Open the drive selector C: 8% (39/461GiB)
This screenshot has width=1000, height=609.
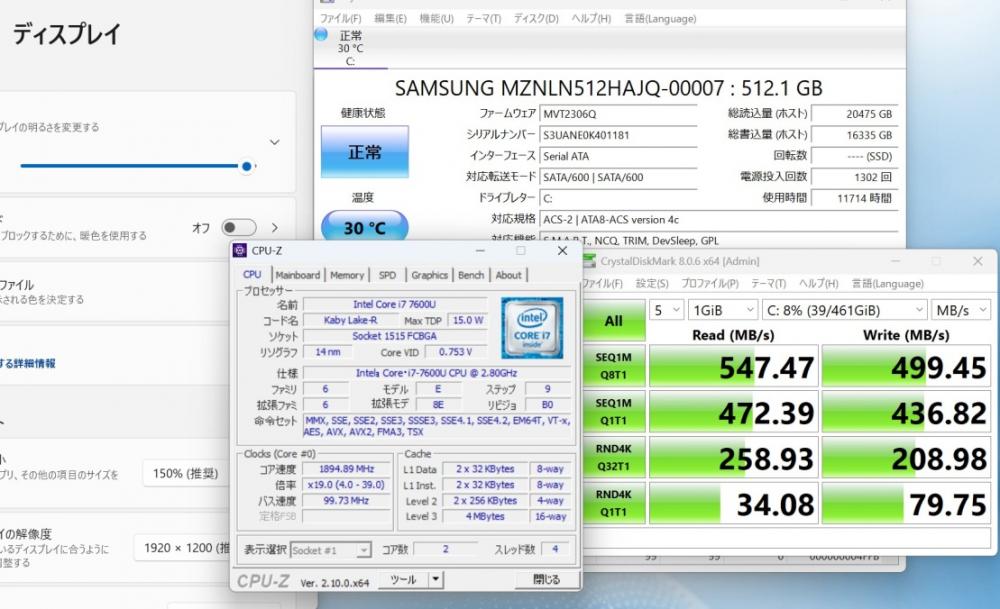pyautogui.click(x=844, y=311)
